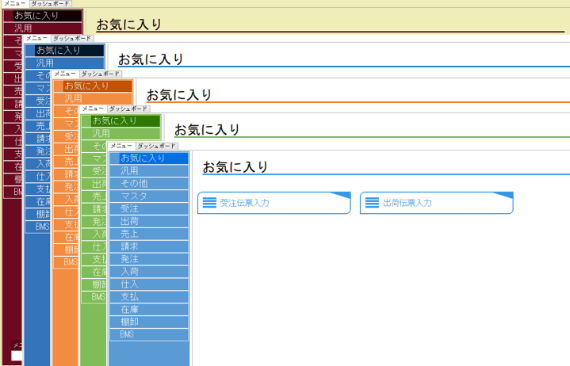Image resolution: width=570 pixels, height=366 pixels.
Task: Choose 請求 in the light-blue sidebar
Action: [x=149, y=246]
